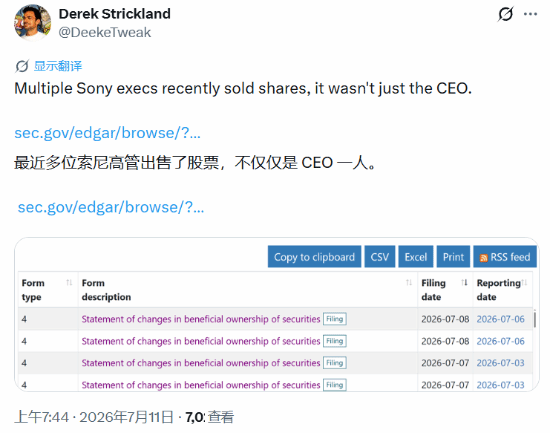Open the first sec.gov/edgar/browse link

point(107,133)
